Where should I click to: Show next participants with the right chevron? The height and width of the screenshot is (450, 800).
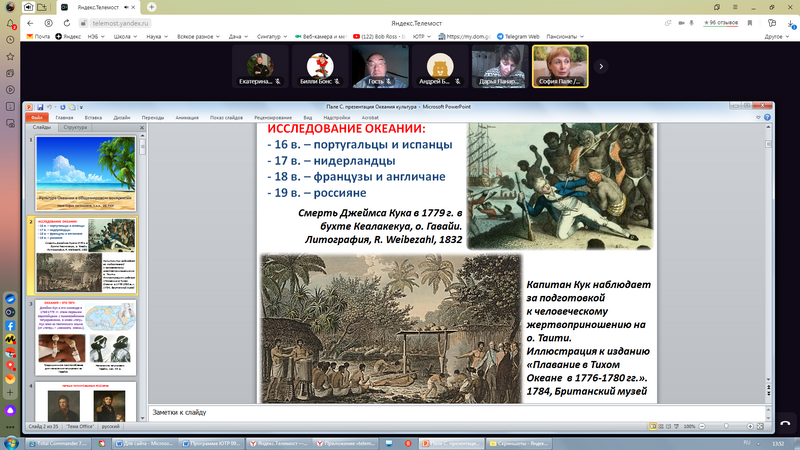(601, 66)
